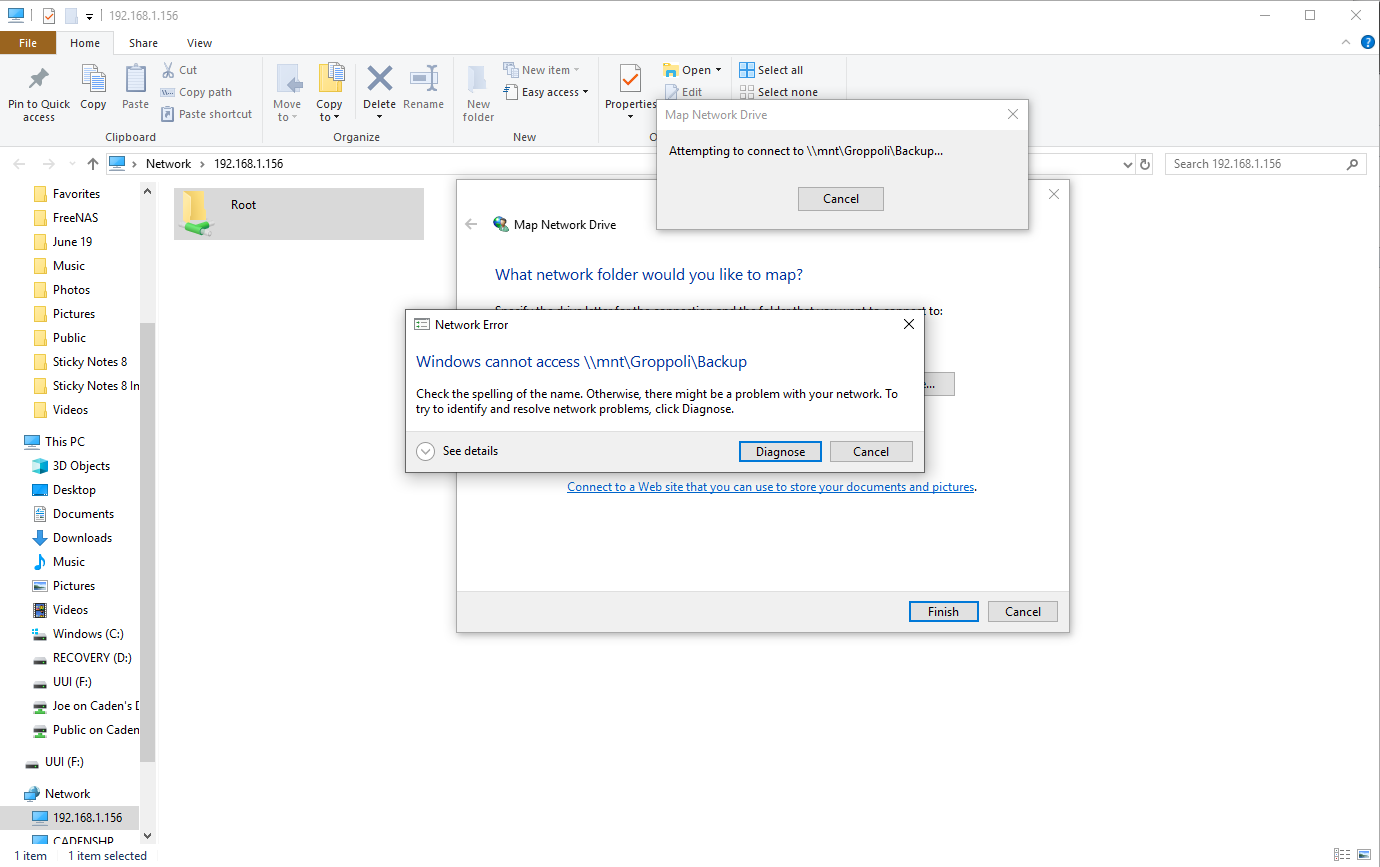Follow the Connect to a Web site link
This screenshot has width=1380, height=867.
[x=770, y=487]
